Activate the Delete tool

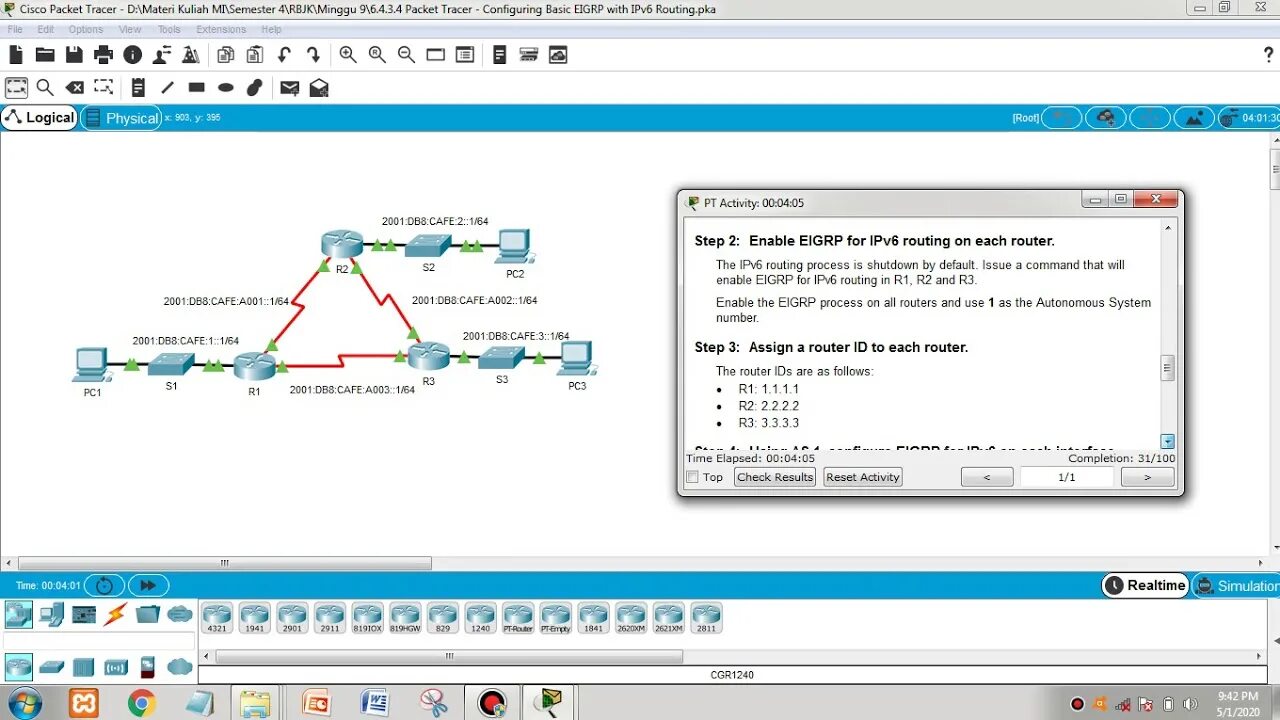point(74,88)
